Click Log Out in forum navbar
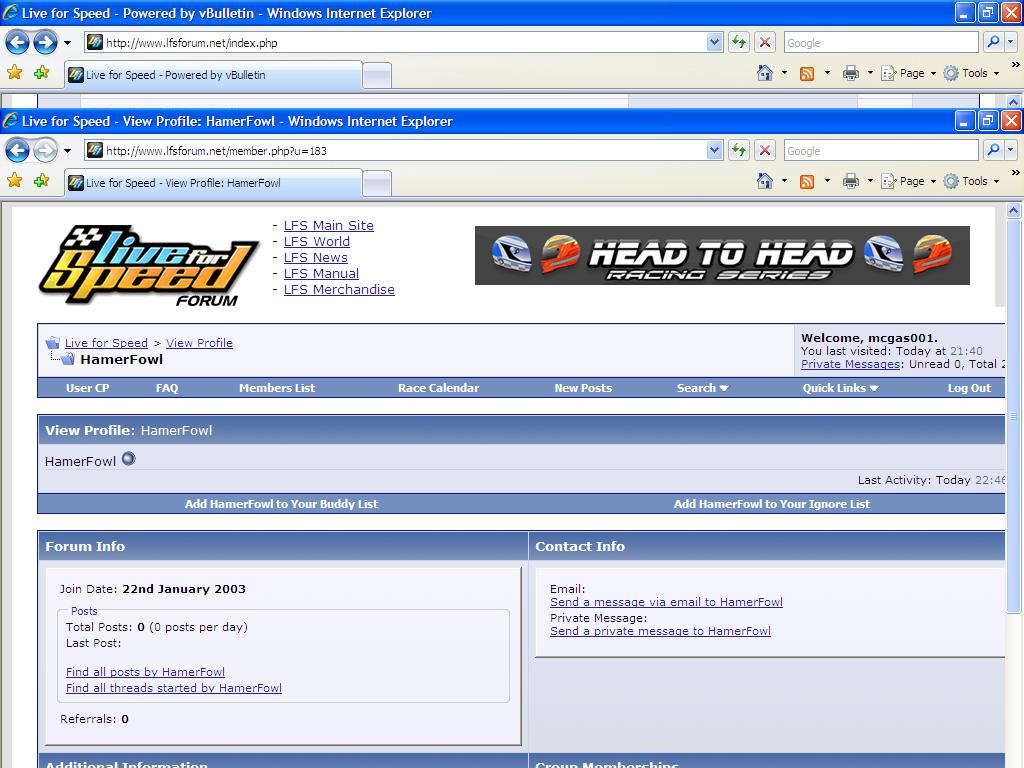The height and width of the screenshot is (768, 1024). pos(969,388)
